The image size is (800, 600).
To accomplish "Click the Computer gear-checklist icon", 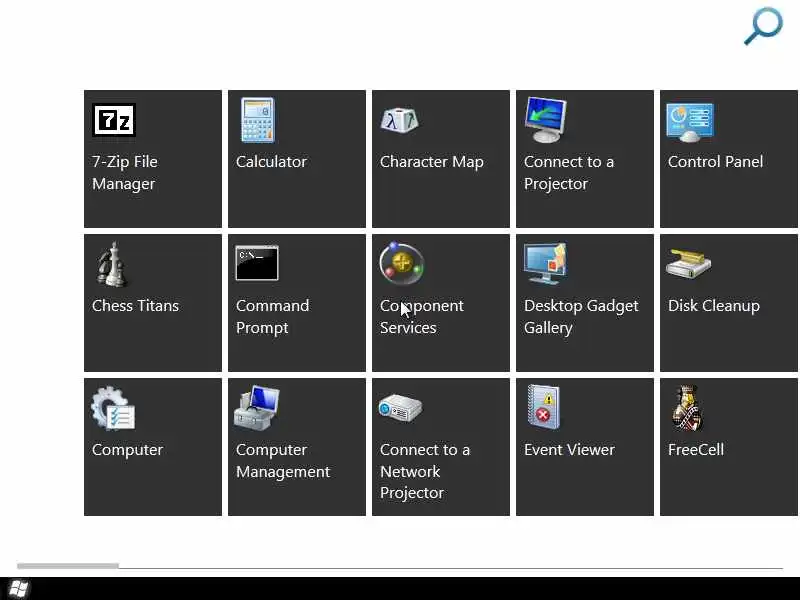I will tap(113, 408).
